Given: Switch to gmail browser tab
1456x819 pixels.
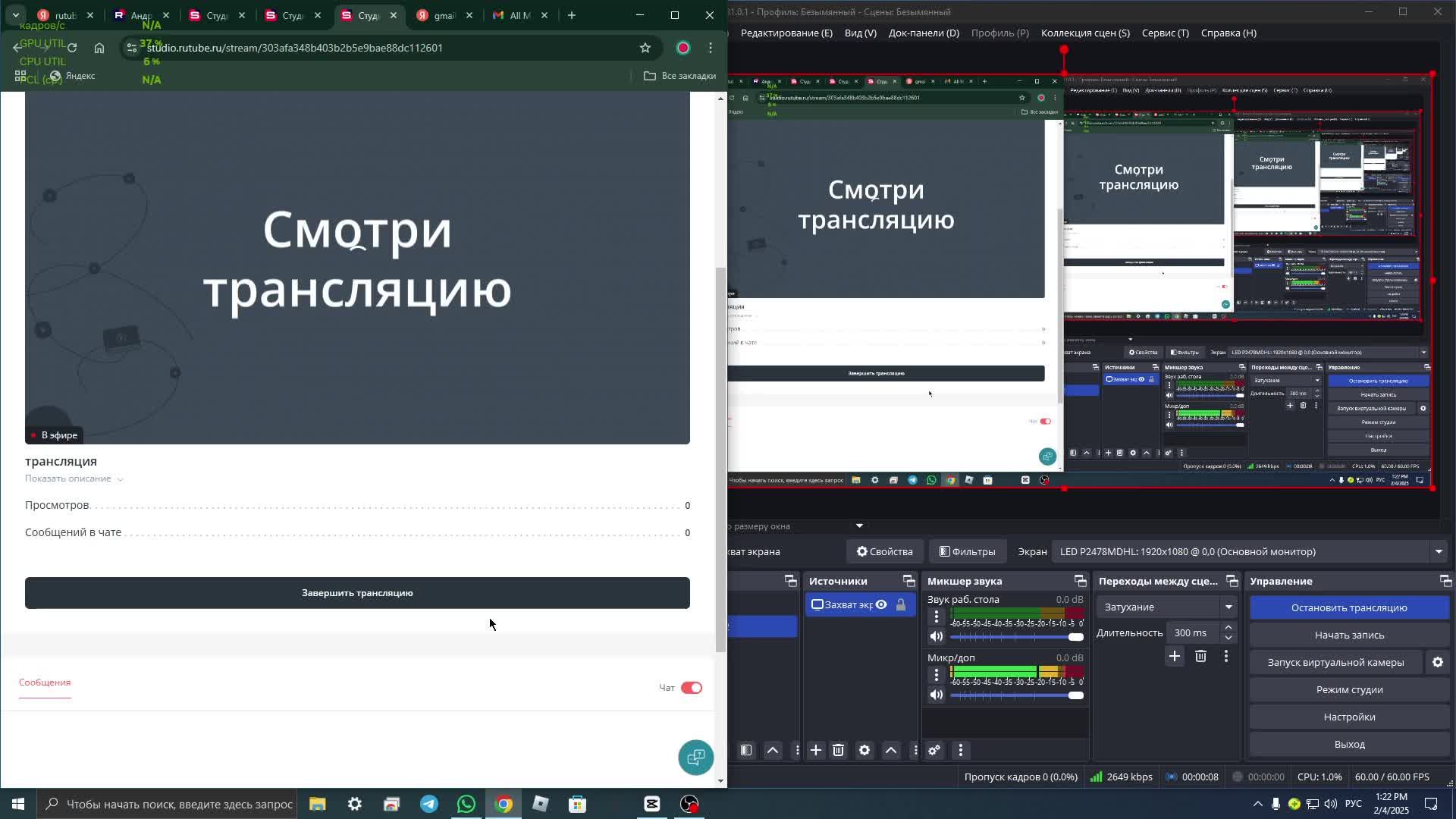Looking at the screenshot, I should tap(444, 15).
